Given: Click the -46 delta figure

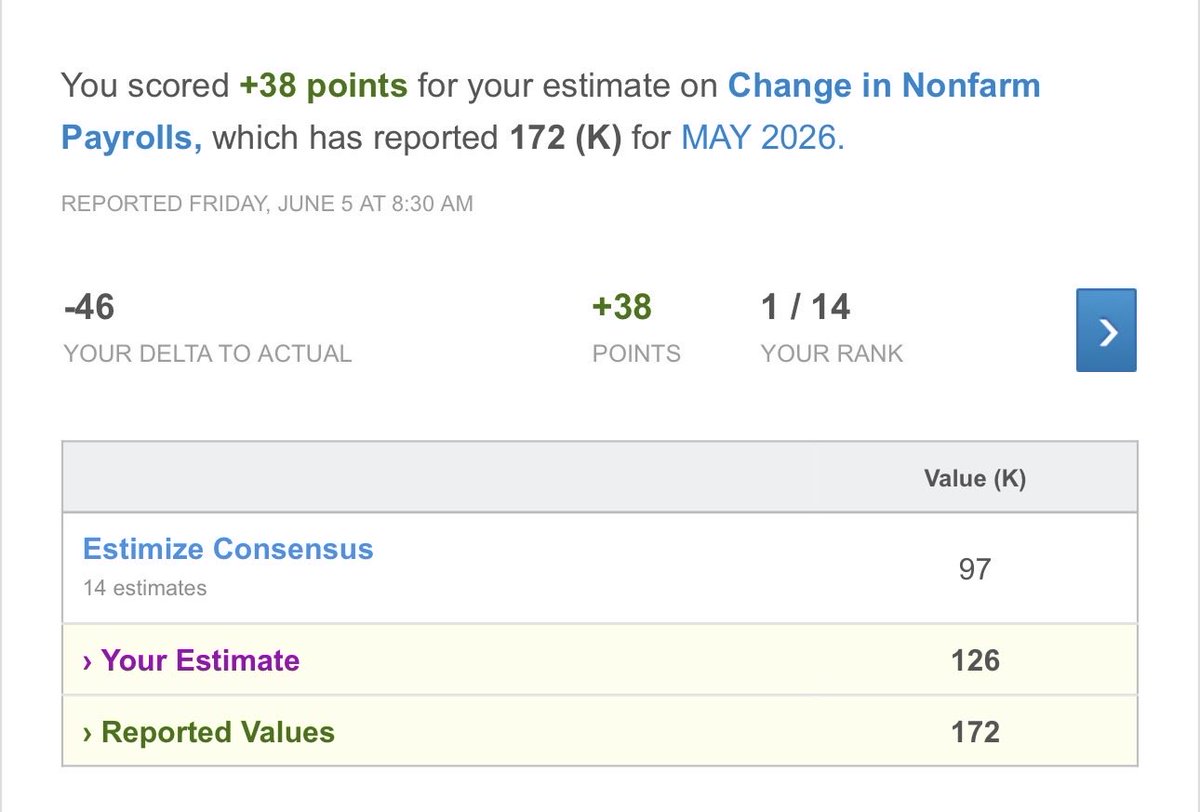Looking at the screenshot, I should click(89, 307).
